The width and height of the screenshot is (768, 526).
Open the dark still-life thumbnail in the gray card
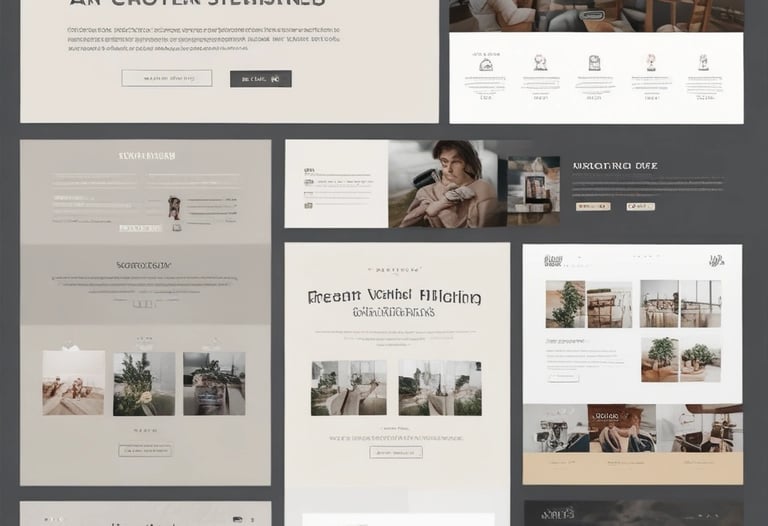coord(214,383)
